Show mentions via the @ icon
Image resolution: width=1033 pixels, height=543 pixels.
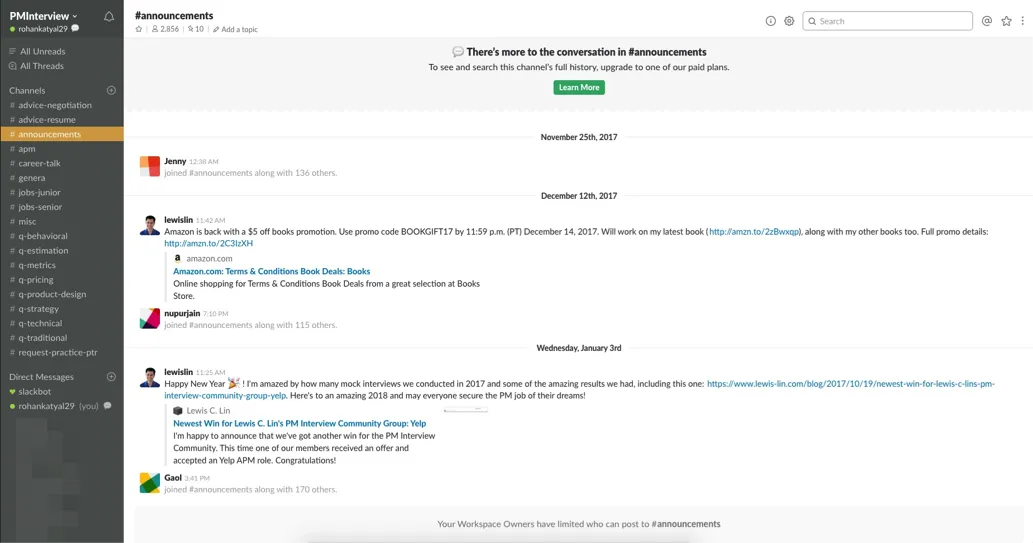pyautogui.click(x=987, y=21)
